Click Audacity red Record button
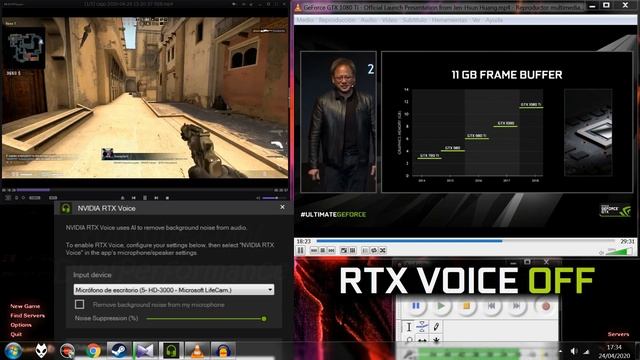Viewport: 640px width, 360px height. (x=546, y=306)
